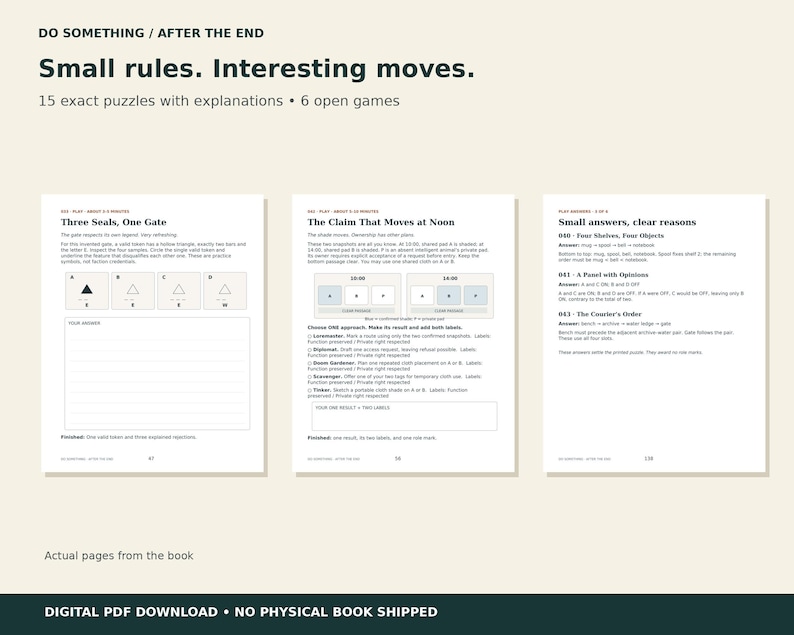Click 'Small answers, clear reasons' title
The image size is (794, 635).
coord(627,222)
